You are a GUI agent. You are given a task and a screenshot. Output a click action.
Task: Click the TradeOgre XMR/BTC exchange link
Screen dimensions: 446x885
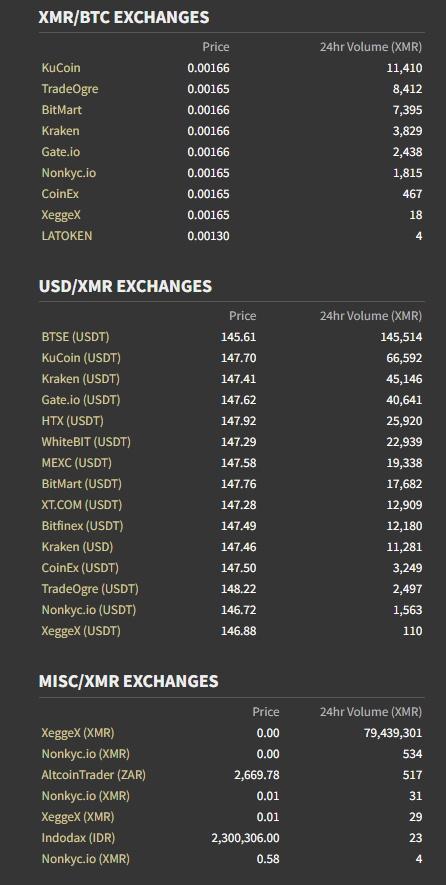coord(70,89)
